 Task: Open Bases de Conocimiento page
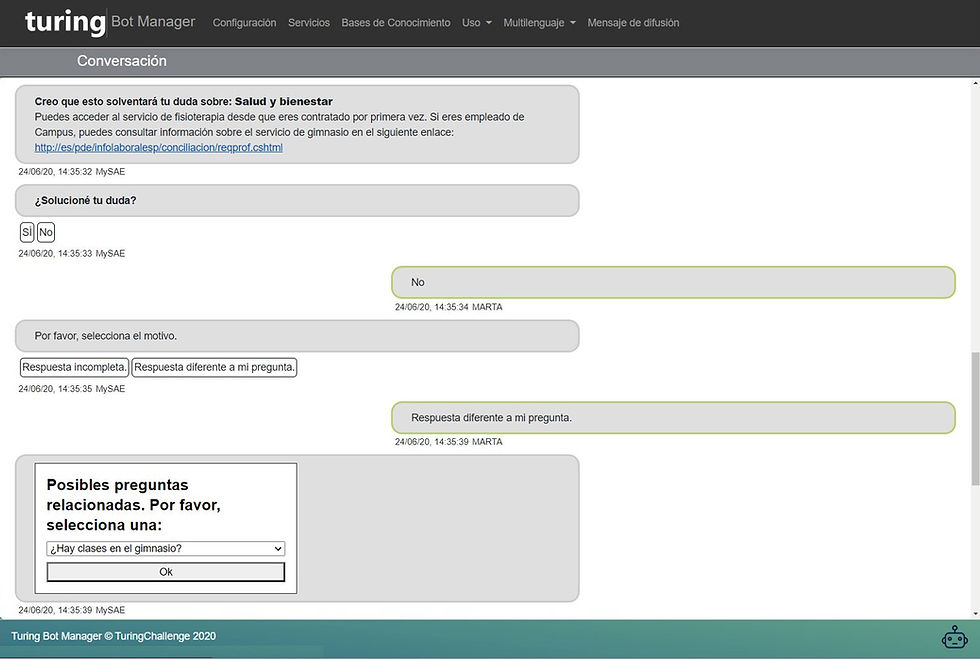396,23
